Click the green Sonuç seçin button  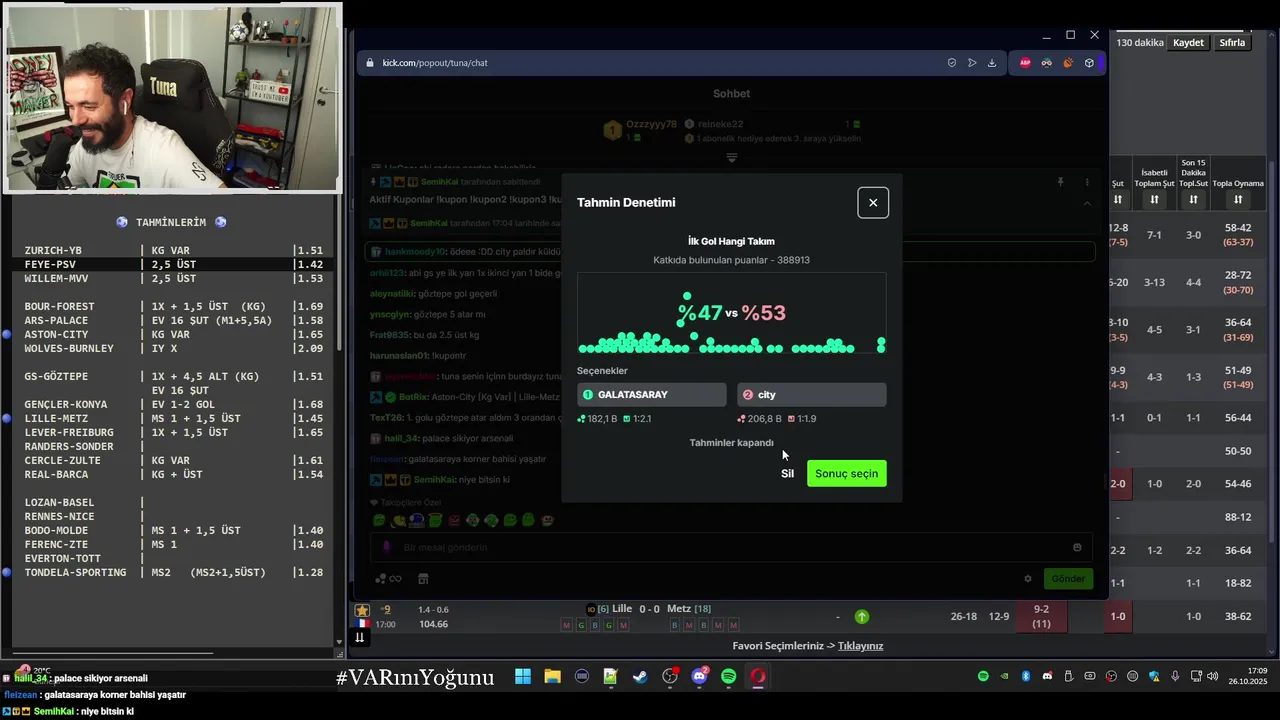846,473
